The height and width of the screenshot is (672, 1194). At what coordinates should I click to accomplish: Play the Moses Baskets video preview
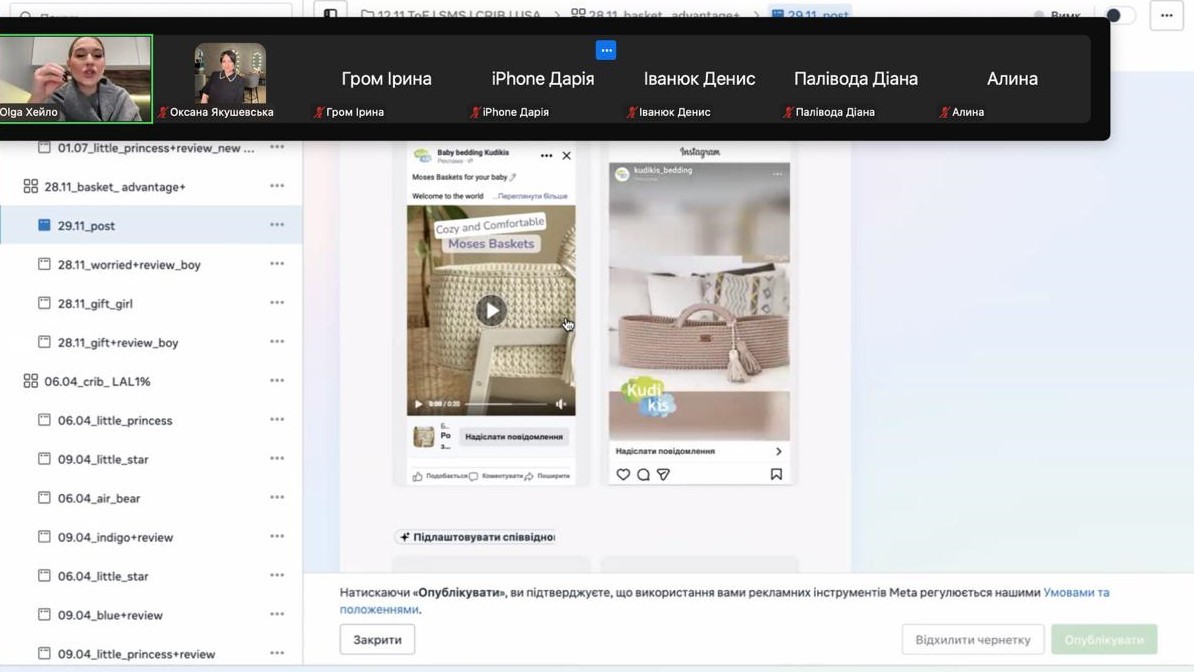(x=490, y=311)
